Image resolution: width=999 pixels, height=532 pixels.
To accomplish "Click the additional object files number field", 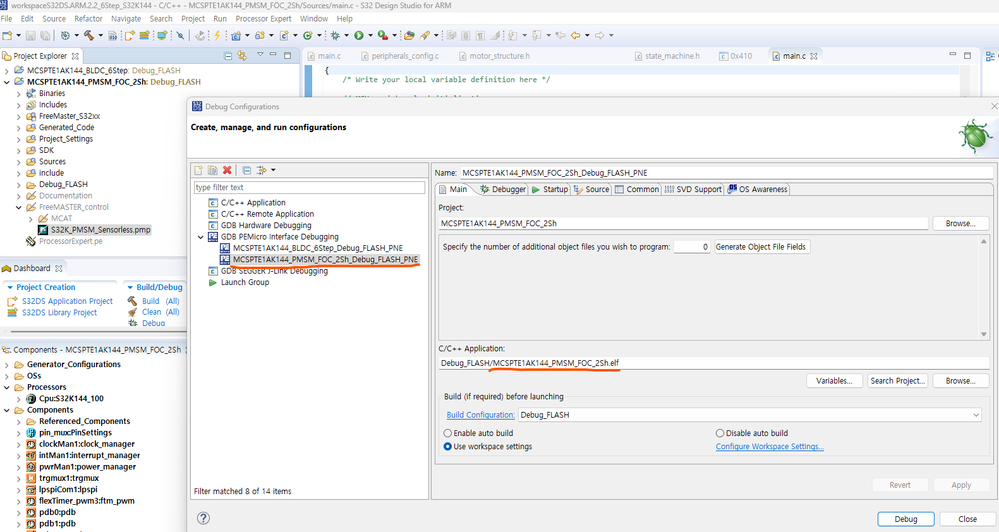I will (x=691, y=247).
